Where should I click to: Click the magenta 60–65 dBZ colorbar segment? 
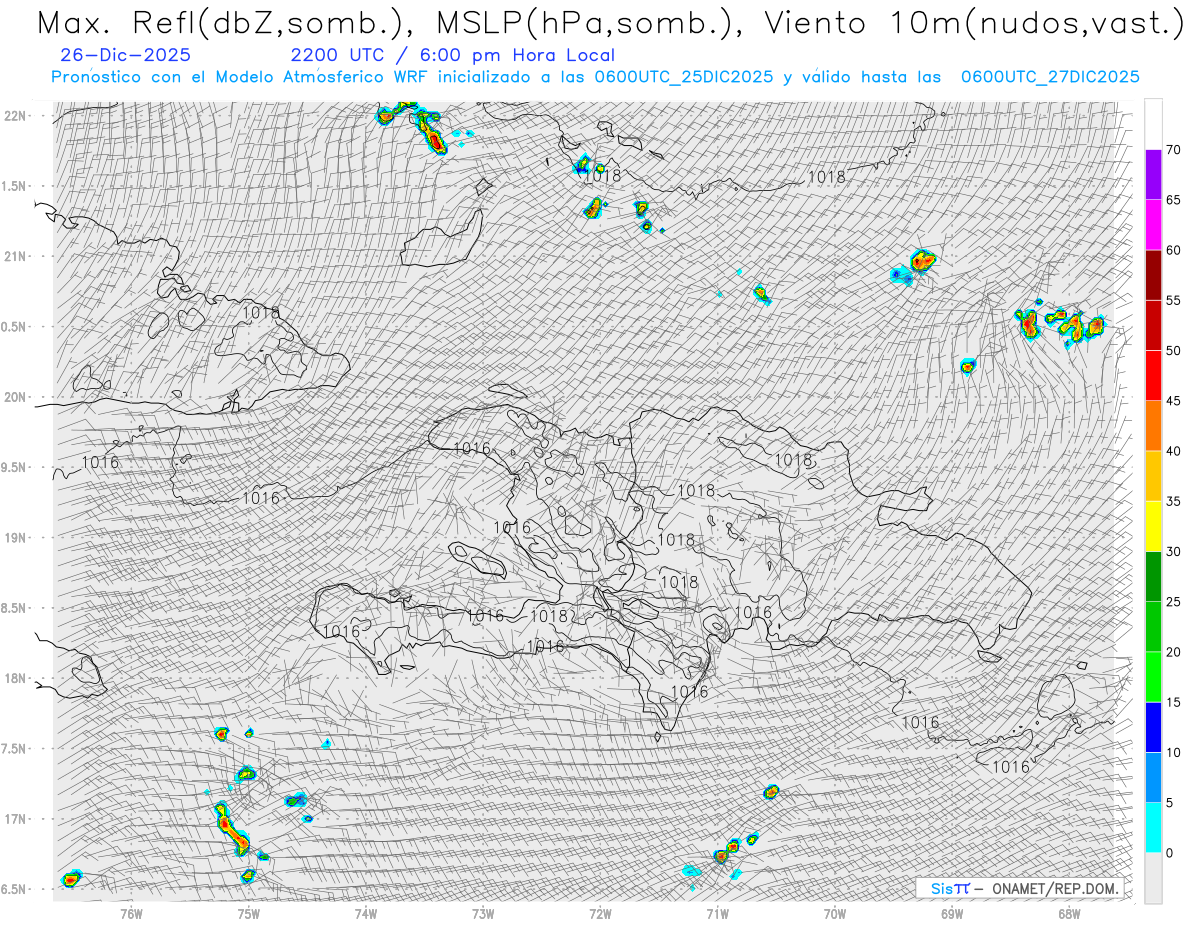[1153, 225]
